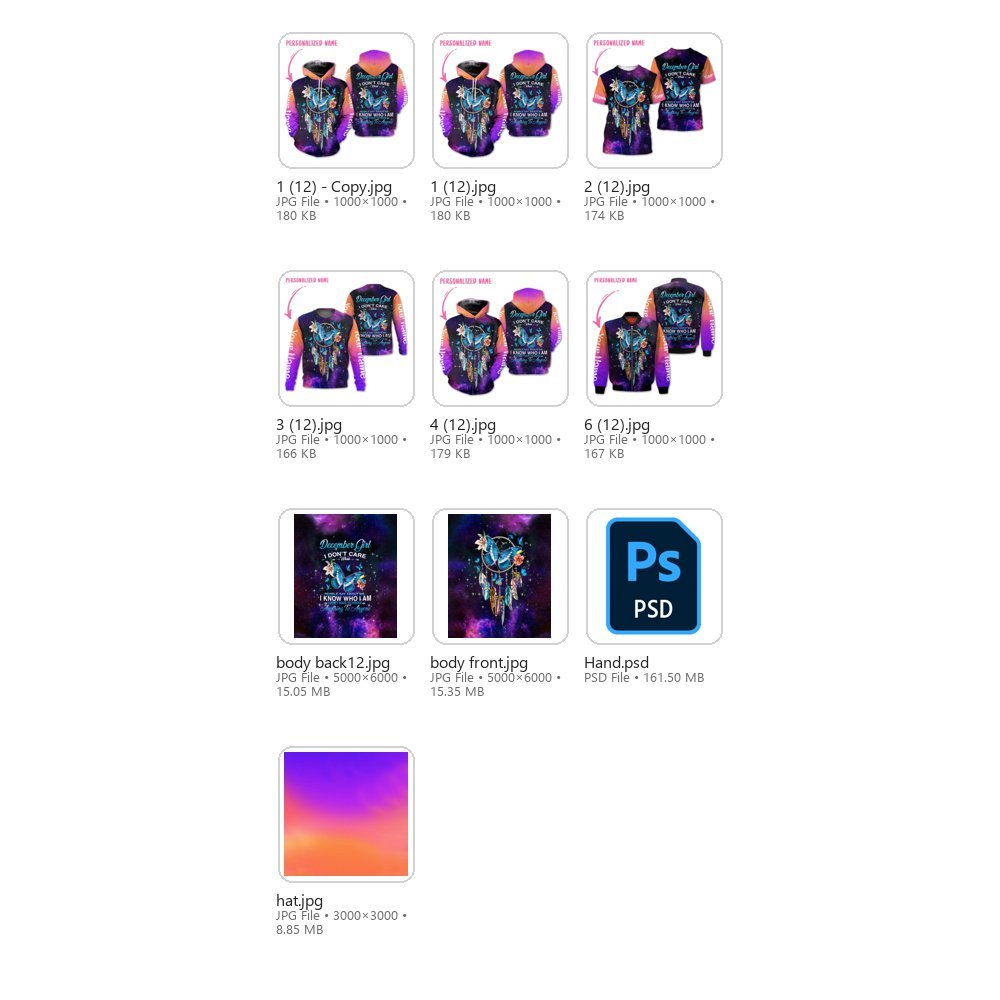Select the hat.jpg gradient thumbnail
The image size is (1000, 1000).
[x=346, y=814]
